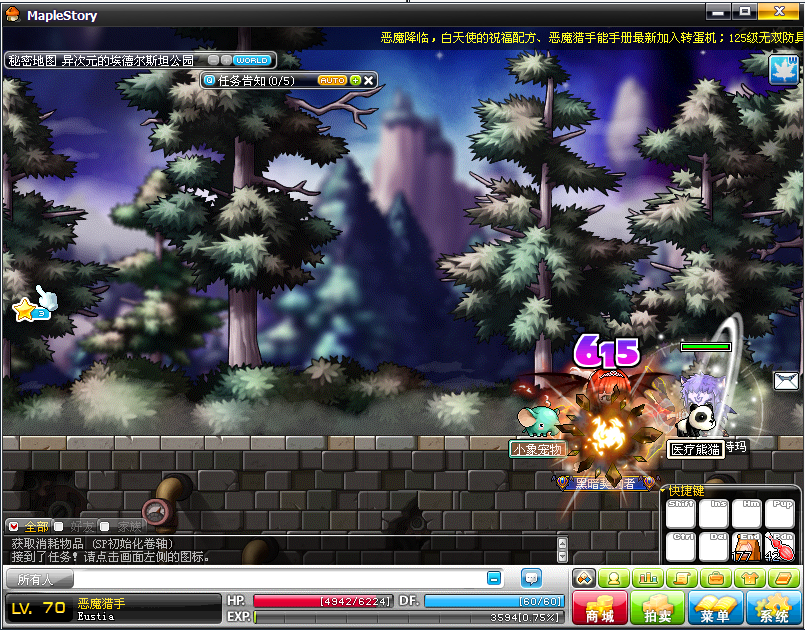The width and height of the screenshot is (805, 630).
Task: Open the stats bar-chart icon
Action: click(x=647, y=579)
